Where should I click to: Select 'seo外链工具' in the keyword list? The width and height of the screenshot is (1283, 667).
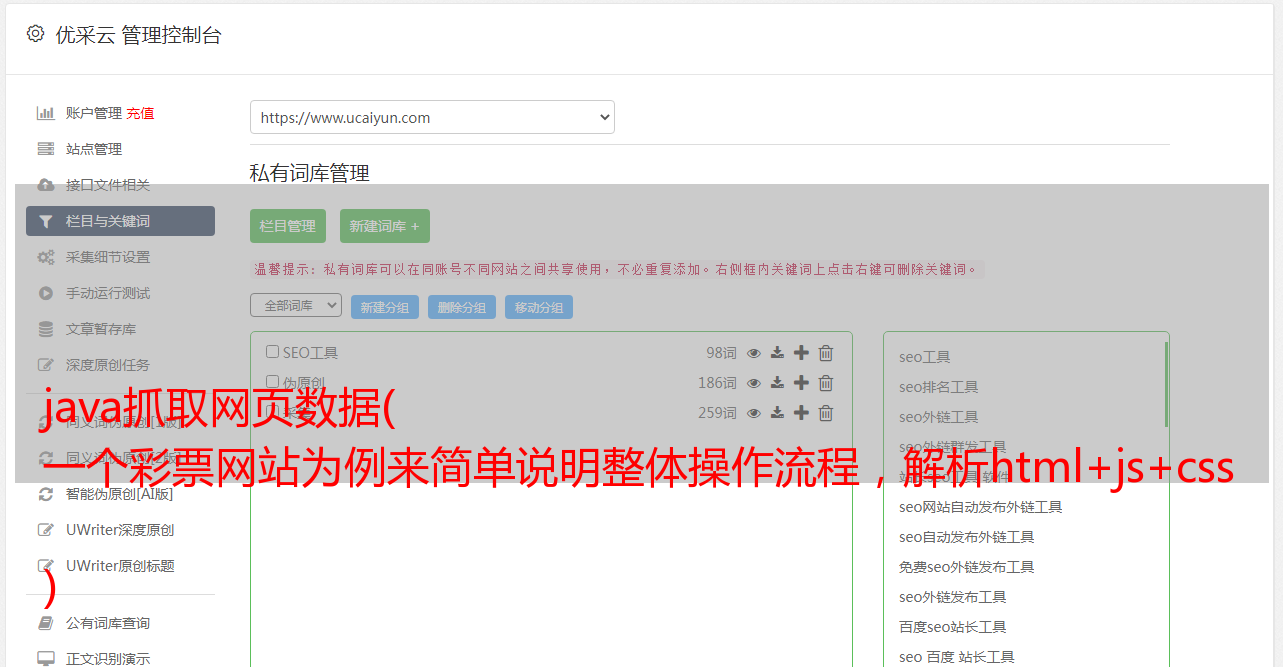coord(938,417)
